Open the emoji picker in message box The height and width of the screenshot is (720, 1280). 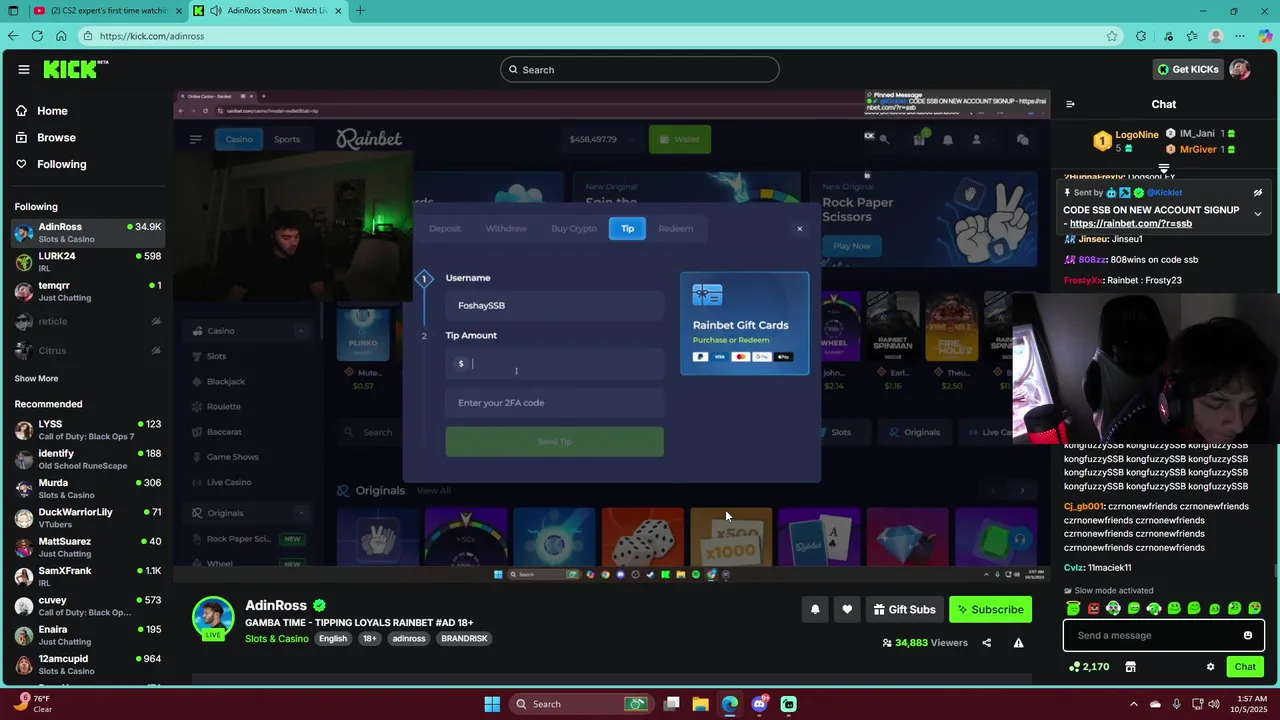tap(1247, 635)
